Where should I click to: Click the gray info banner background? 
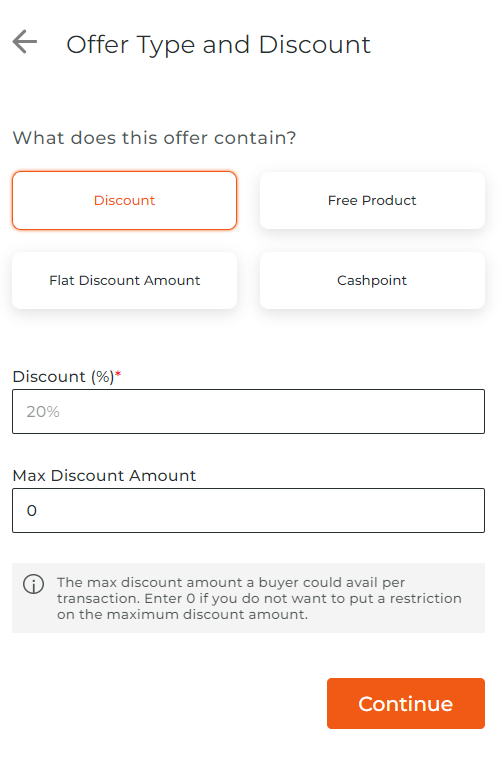pos(249,598)
